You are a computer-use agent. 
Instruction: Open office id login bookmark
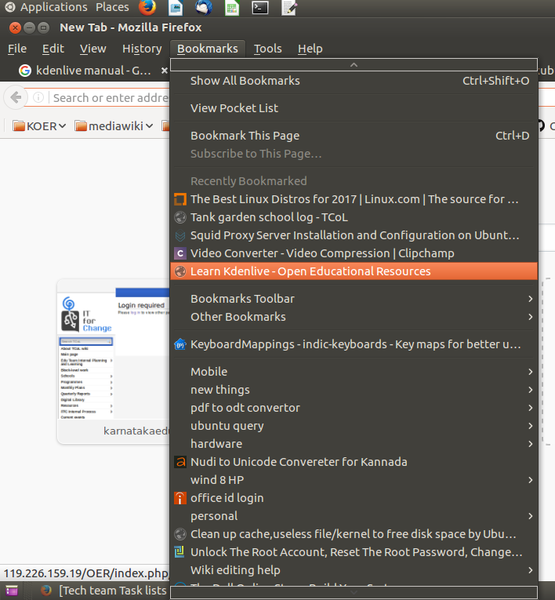tap(354, 498)
